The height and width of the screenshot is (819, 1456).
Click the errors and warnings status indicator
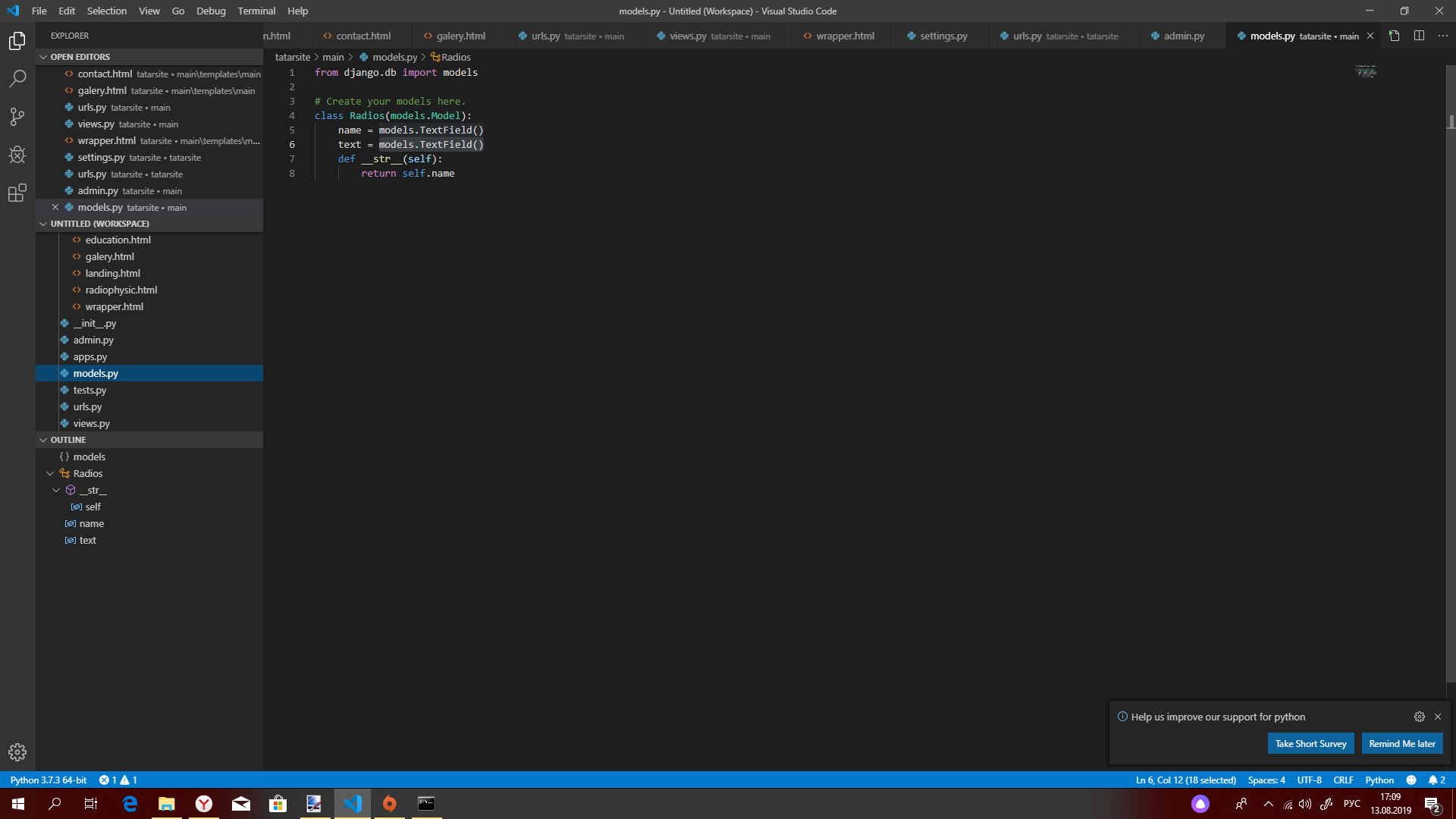[x=118, y=780]
